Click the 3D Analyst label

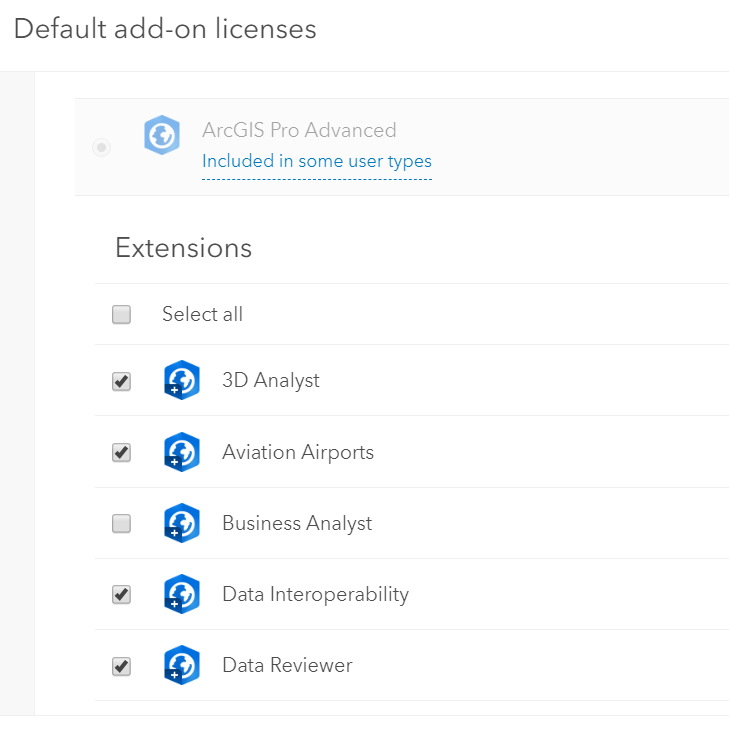271,380
